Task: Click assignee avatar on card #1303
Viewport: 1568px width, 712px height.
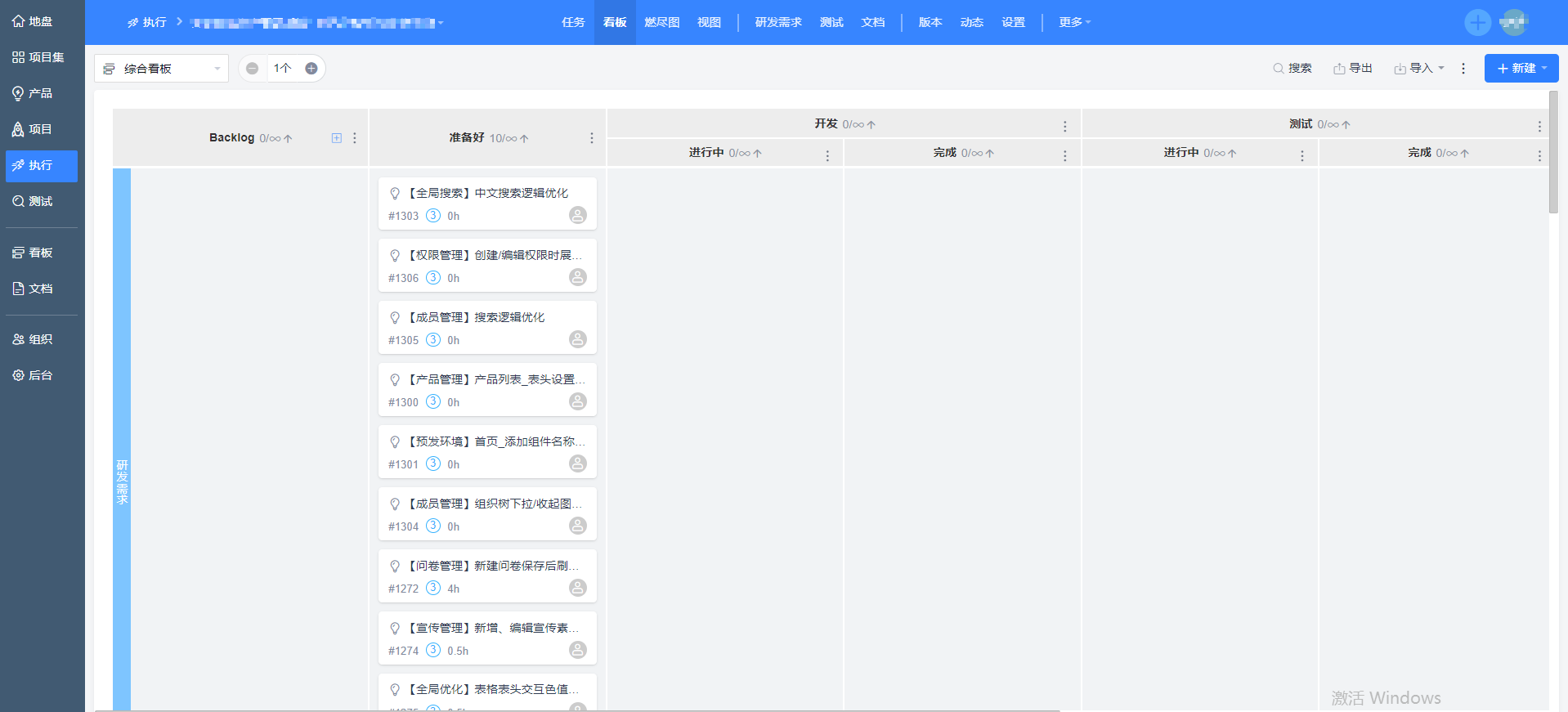Action: click(x=577, y=215)
